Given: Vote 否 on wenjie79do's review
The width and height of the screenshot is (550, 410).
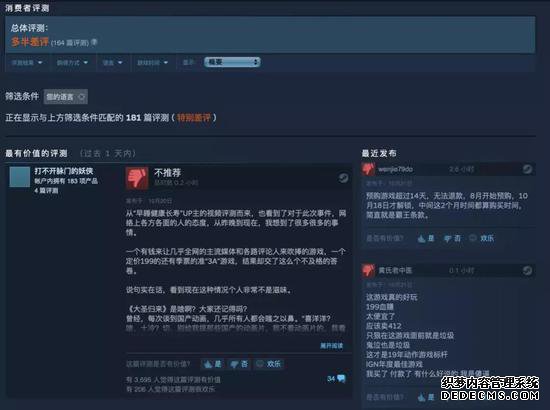Looking at the screenshot, I should [x=452, y=238].
